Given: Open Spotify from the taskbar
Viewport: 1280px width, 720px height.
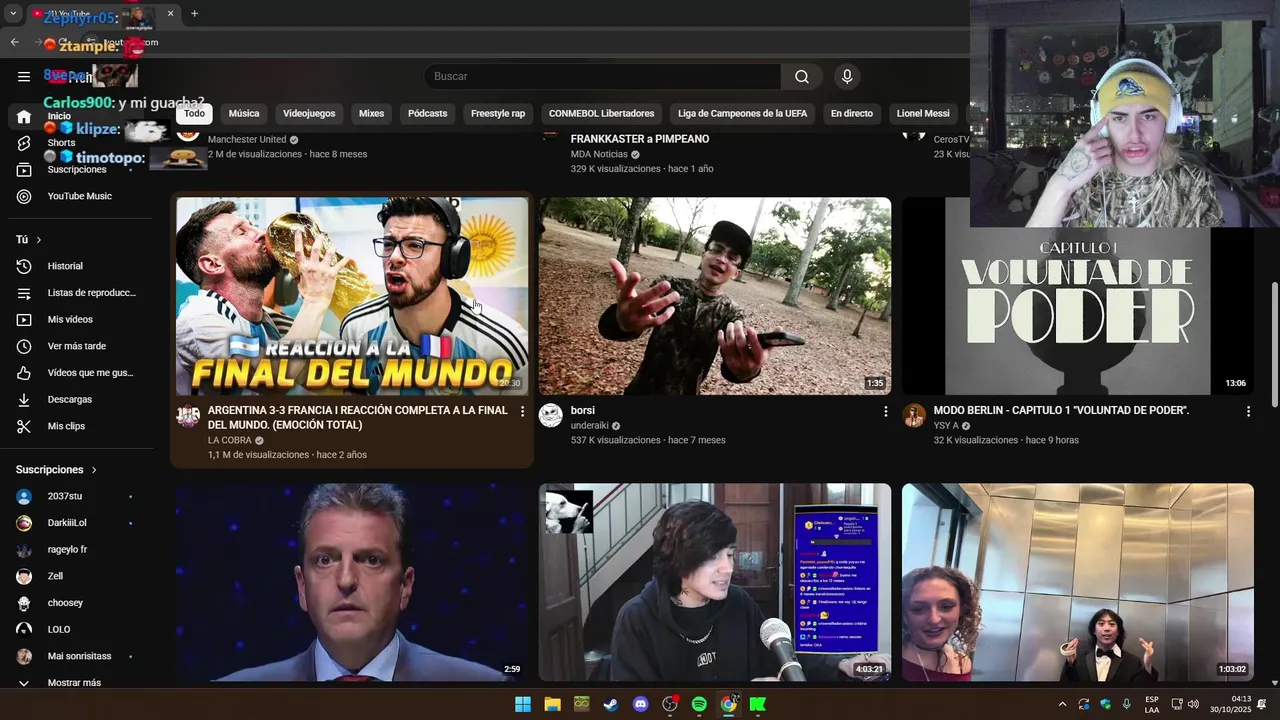Looking at the screenshot, I should [x=699, y=704].
